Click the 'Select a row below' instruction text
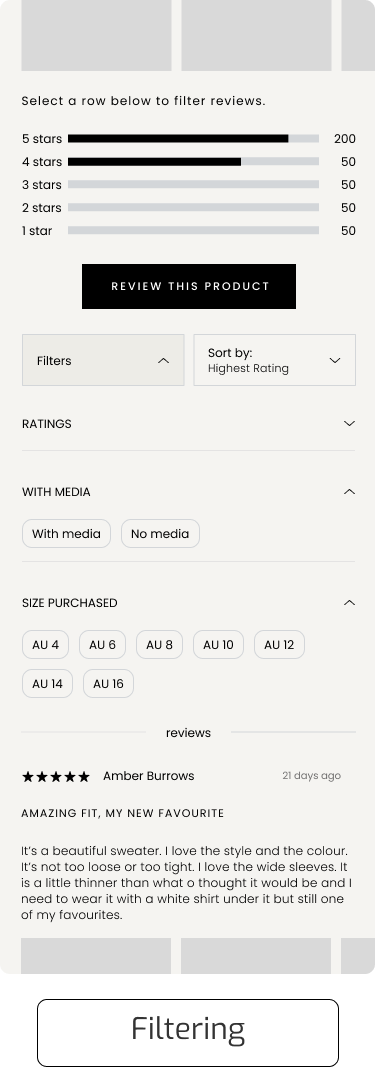This screenshot has width=375, height=1067. tap(144, 101)
